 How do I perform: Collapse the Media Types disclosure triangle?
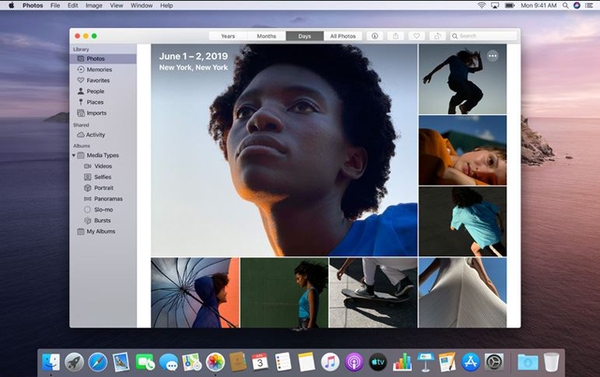(x=73, y=155)
